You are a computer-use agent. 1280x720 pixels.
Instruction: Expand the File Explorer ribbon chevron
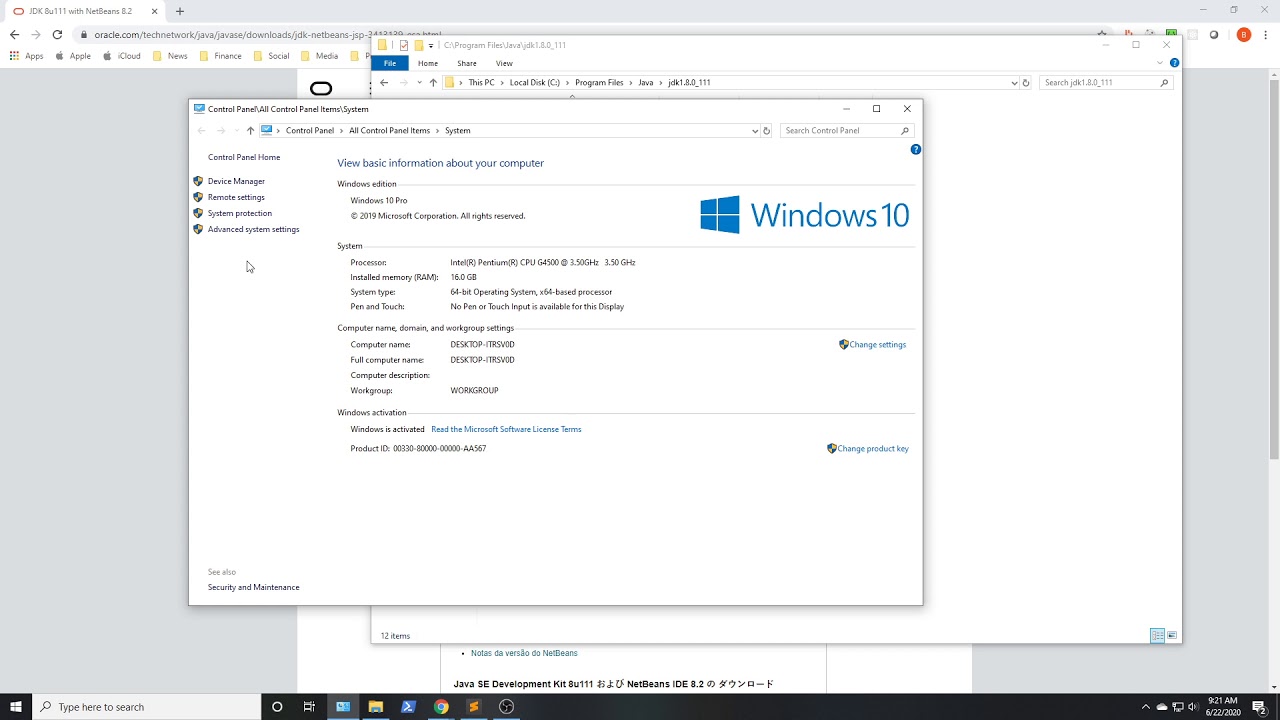coord(1160,63)
